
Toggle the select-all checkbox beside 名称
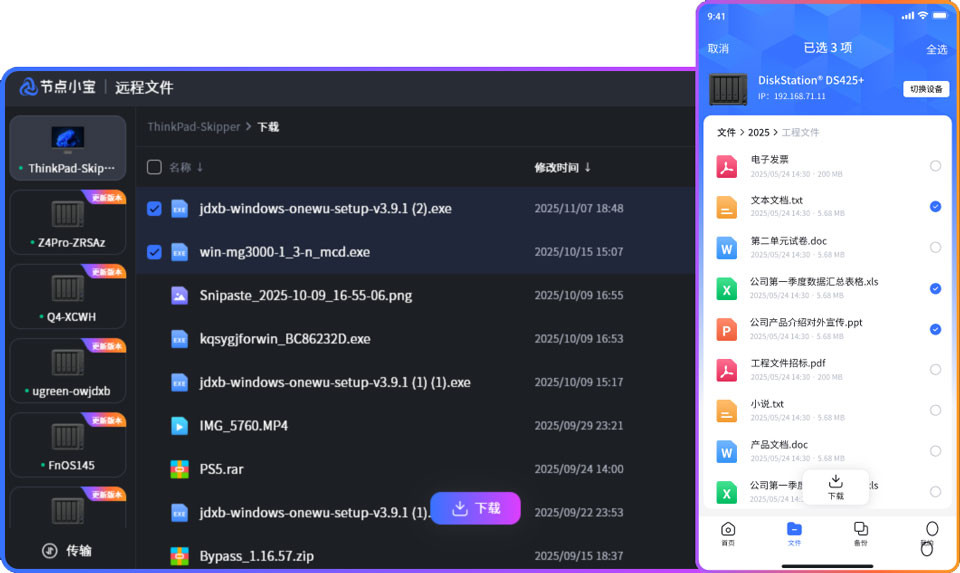(154, 167)
